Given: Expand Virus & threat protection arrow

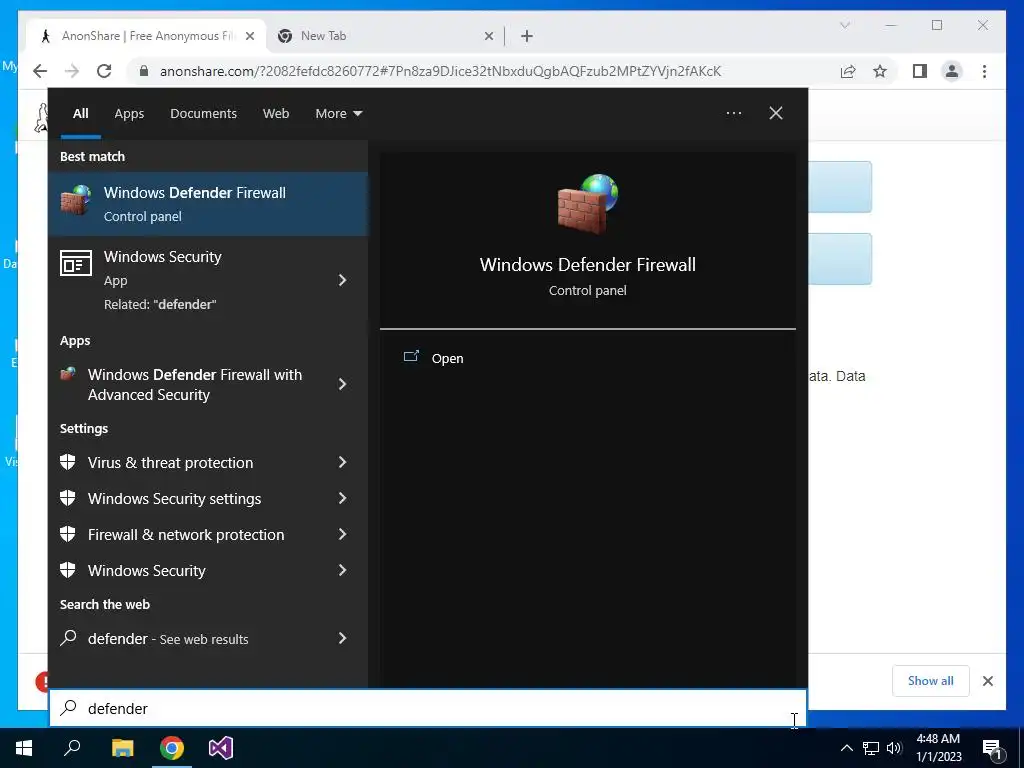Looking at the screenshot, I should point(342,462).
